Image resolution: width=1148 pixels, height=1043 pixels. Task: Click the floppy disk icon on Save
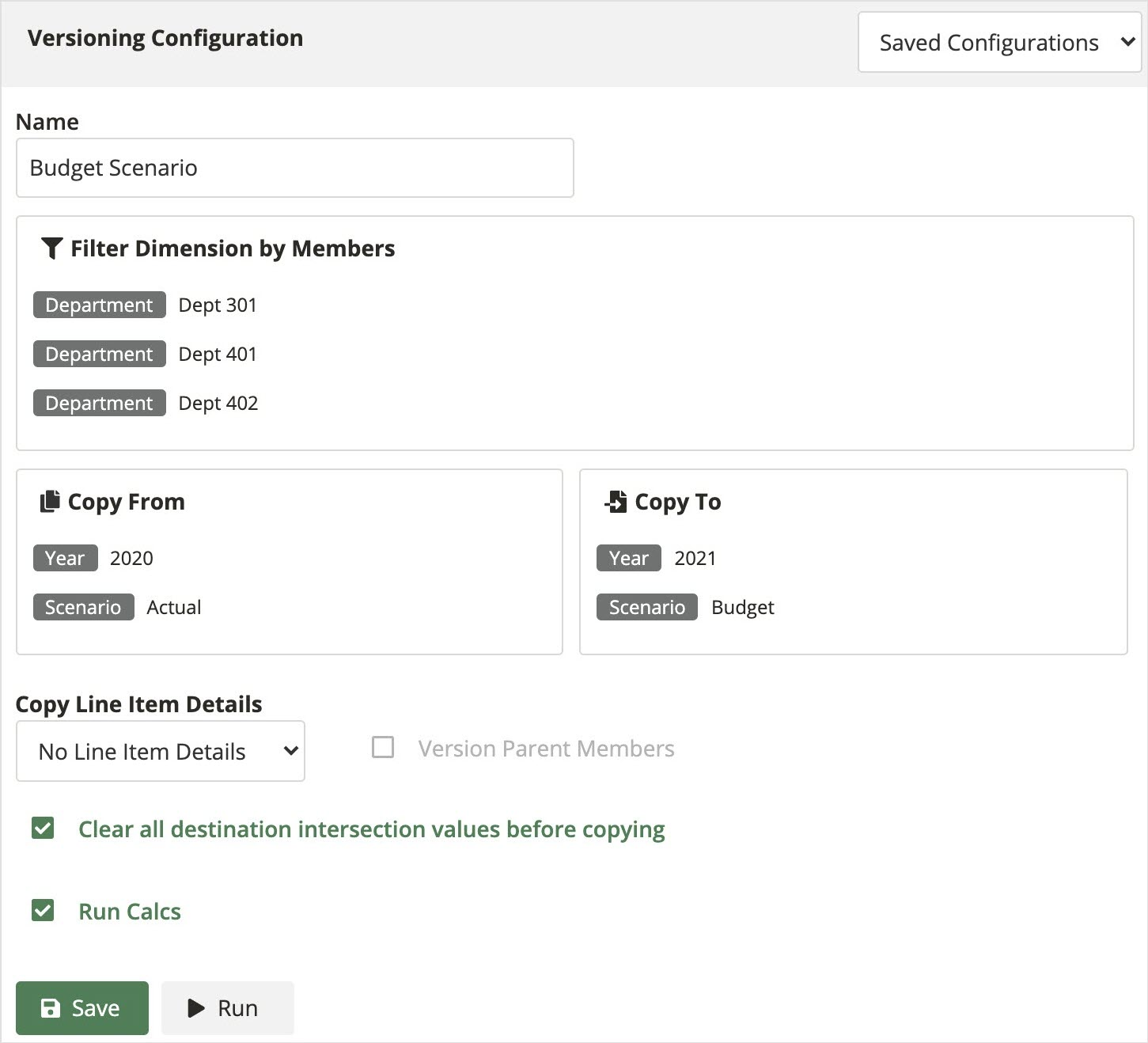(x=51, y=1007)
